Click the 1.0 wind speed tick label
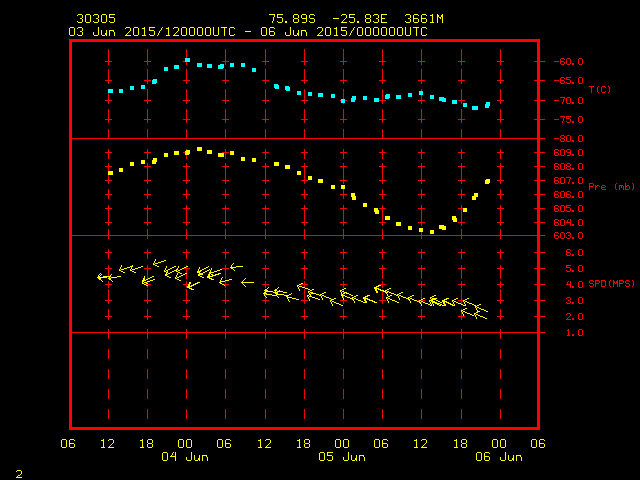 coord(574,333)
